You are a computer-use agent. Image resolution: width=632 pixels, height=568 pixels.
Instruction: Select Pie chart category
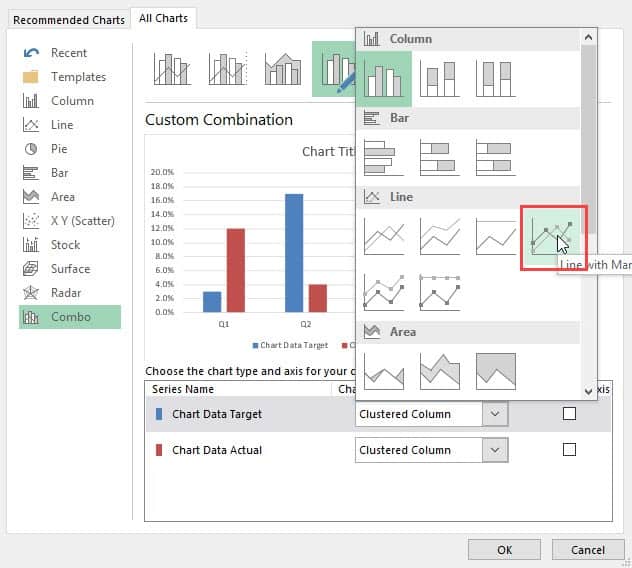[69, 149]
